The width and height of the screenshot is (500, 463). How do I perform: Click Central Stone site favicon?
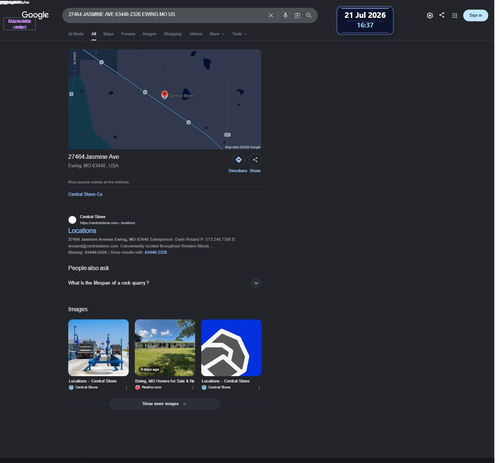(x=72, y=220)
